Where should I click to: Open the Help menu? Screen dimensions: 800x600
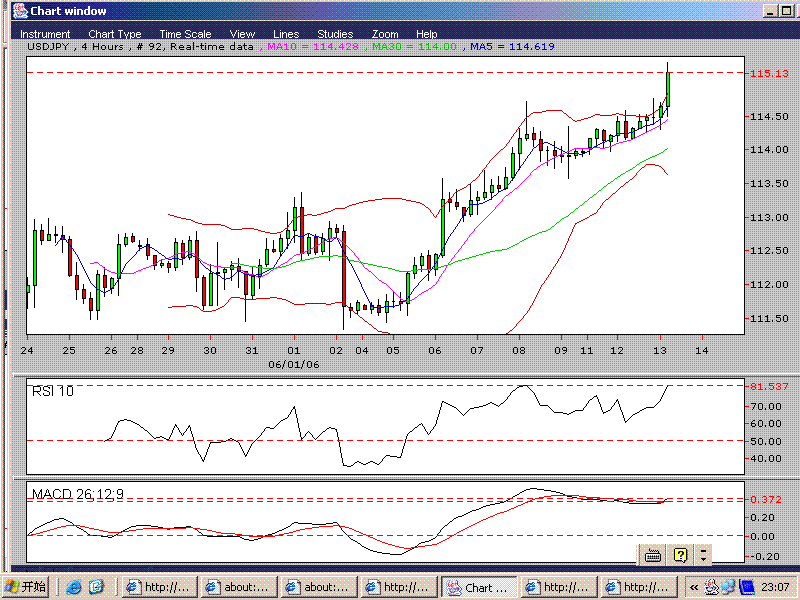(427, 34)
